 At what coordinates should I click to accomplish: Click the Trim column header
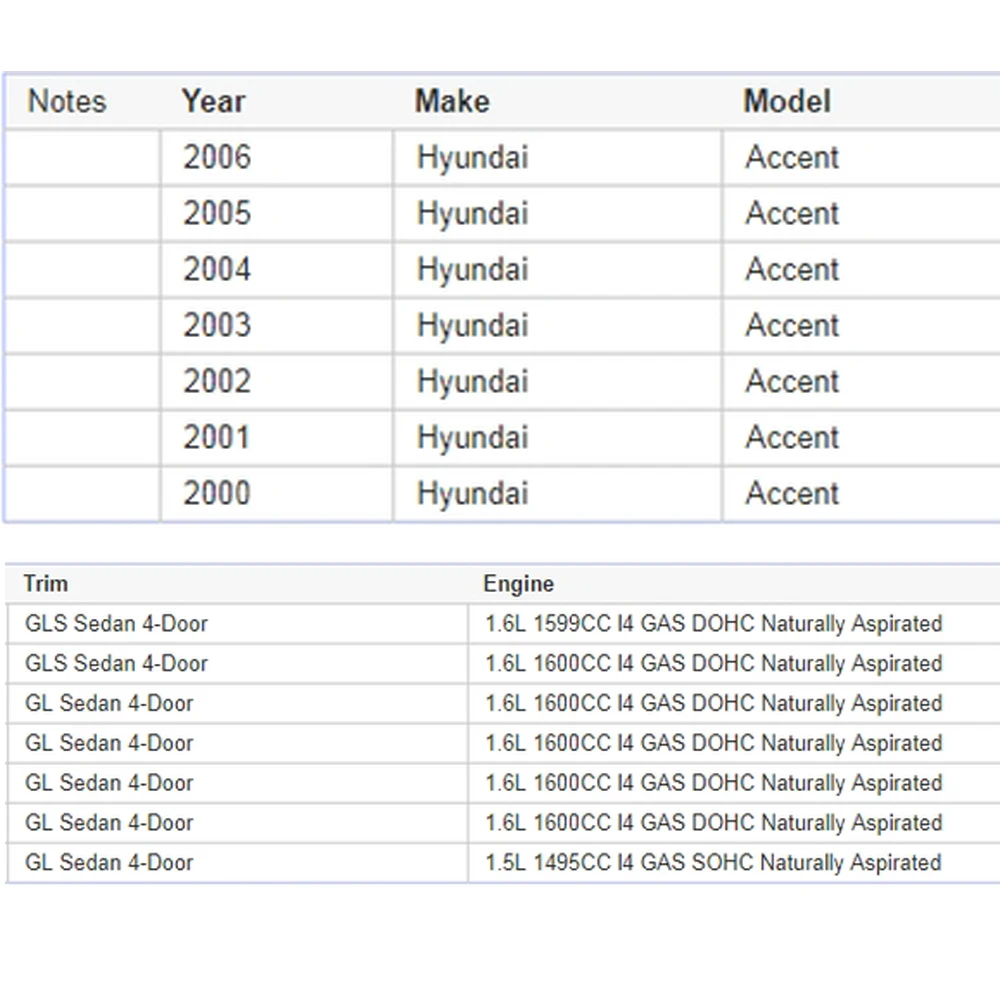(46, 584)
